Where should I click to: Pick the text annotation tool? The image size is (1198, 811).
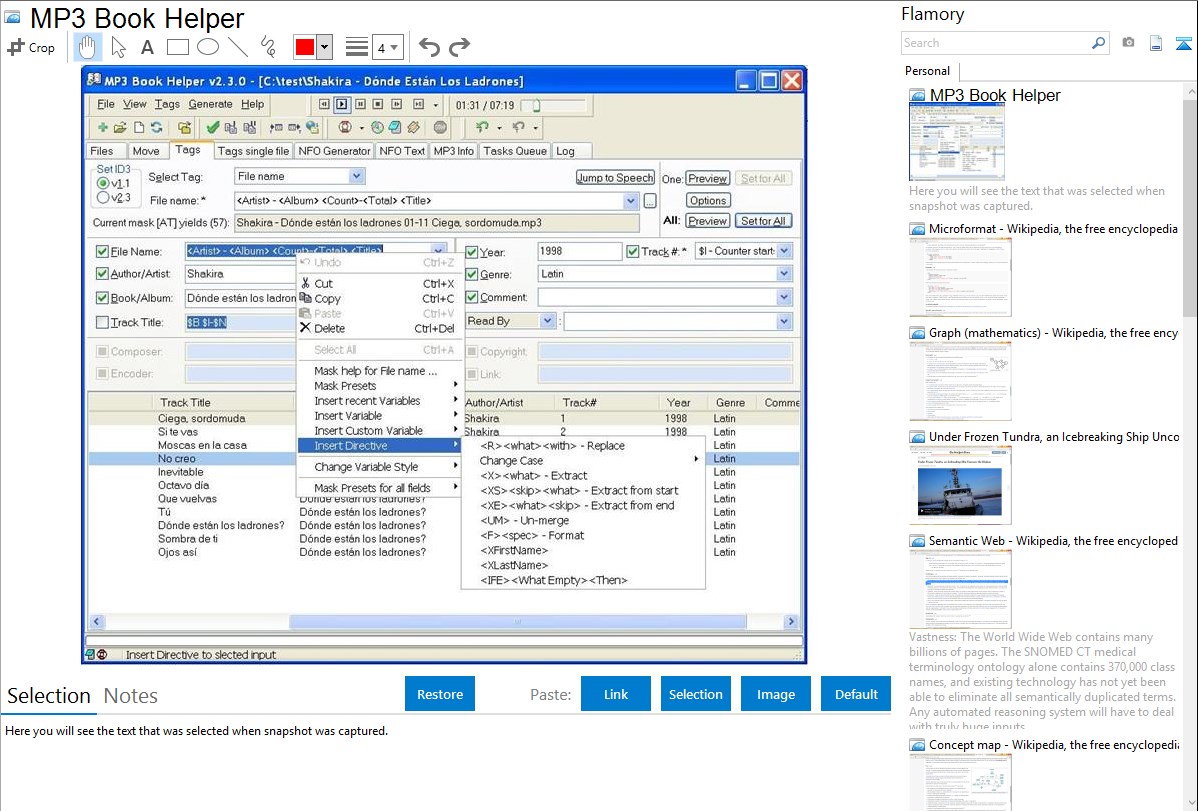point(147,47)
